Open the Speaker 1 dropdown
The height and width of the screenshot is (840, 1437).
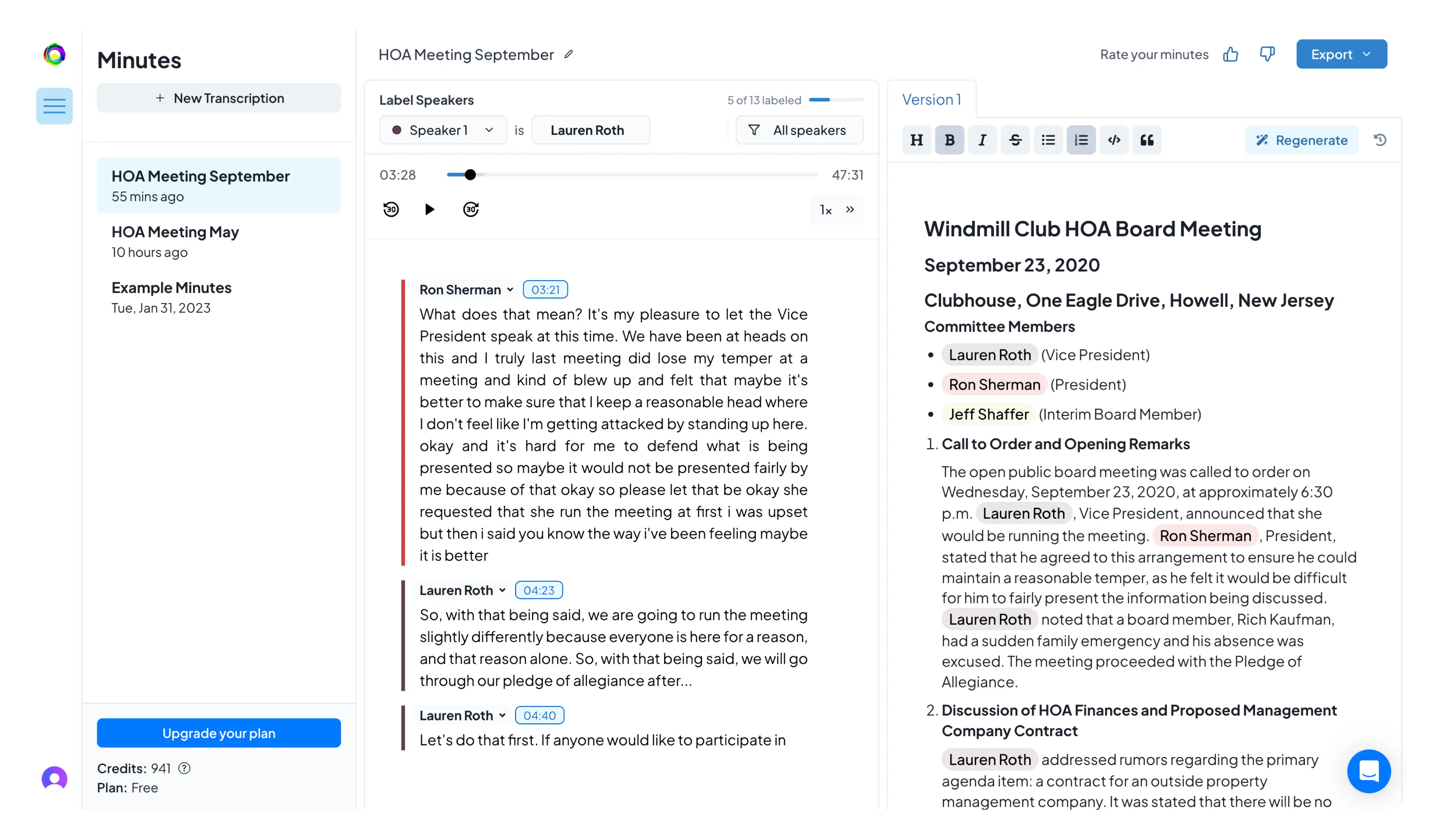[x=443, y=130]
